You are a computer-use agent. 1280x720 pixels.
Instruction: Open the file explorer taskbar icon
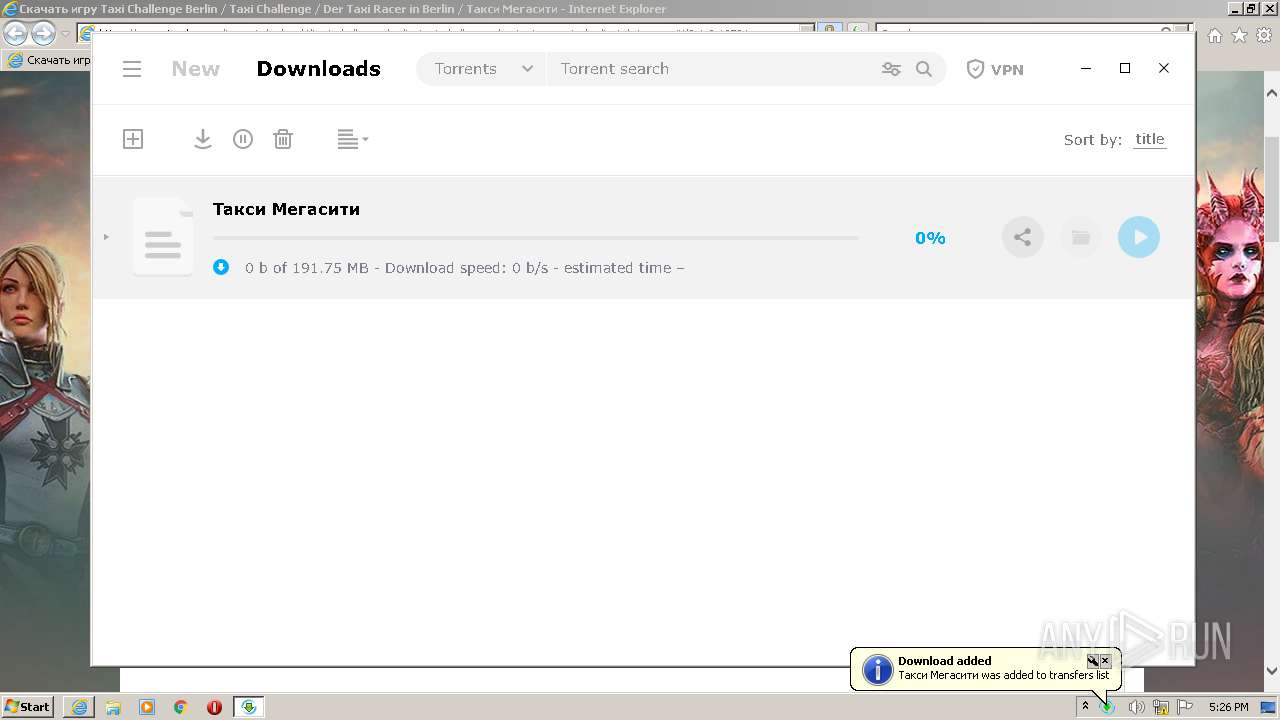pyautogui.click(x=113, y=707)
